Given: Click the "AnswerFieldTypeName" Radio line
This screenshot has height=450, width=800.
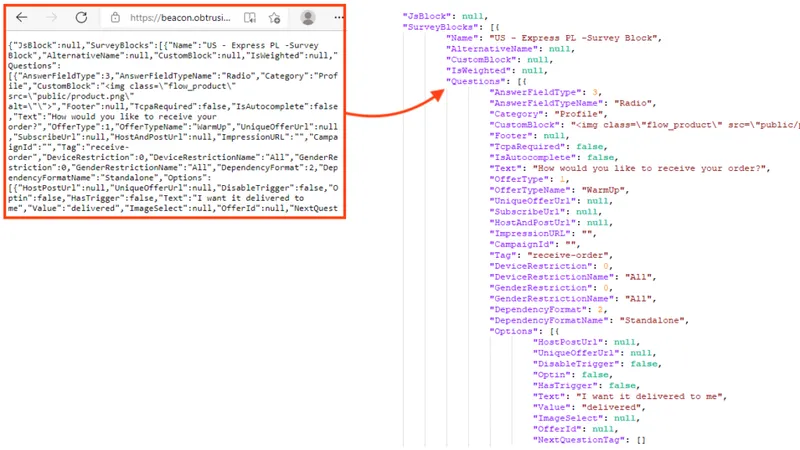Looking at the screenshot, I should (x=573, y=103).
